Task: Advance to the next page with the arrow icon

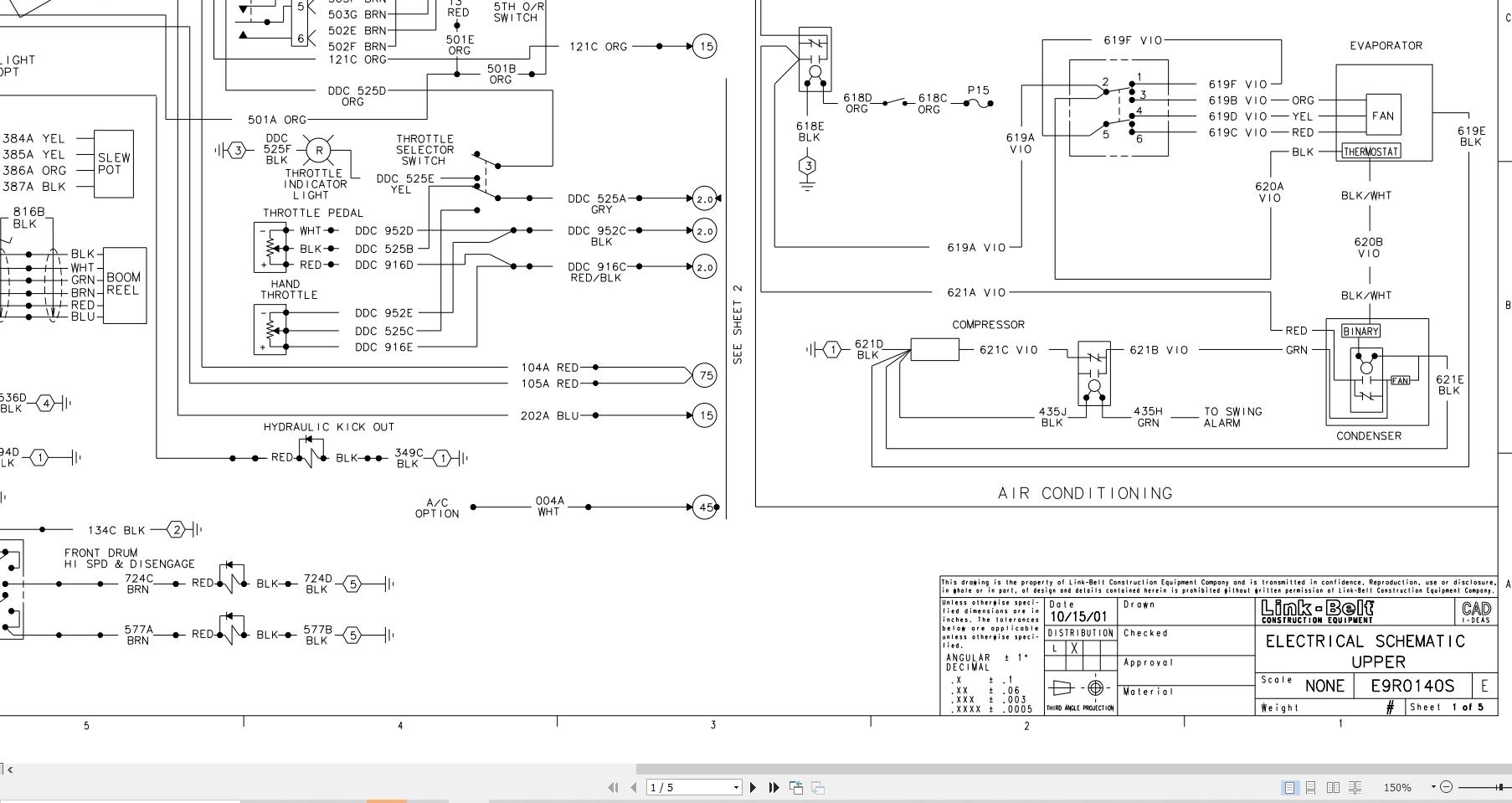Action: click(x=753, y=787)
